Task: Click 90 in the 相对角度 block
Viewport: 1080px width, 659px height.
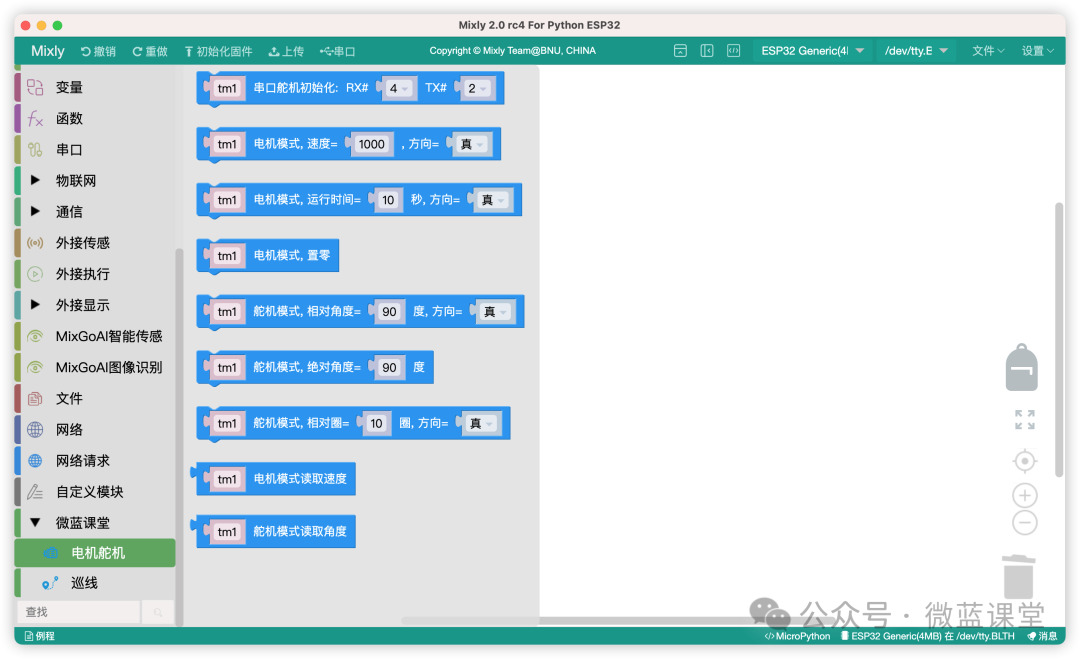Action: click(x=389, y=311)
